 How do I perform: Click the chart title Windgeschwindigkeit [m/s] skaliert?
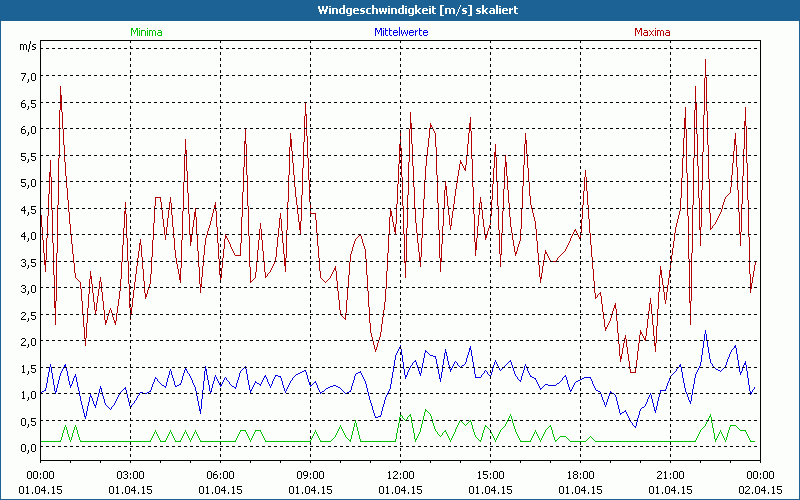400,10
